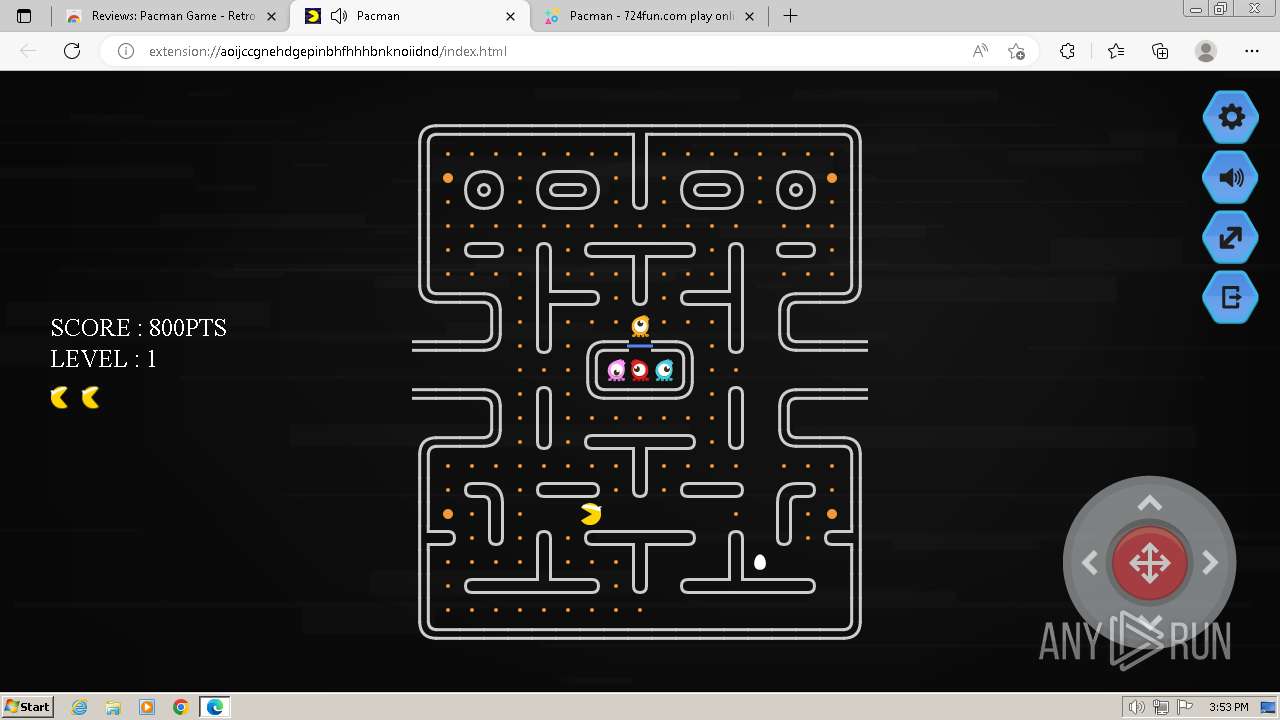The image size is (1280, 720).
Task: Move Pacman up with the joystick up arrow
Action: pyautogui.click(x=1150, y=503)
